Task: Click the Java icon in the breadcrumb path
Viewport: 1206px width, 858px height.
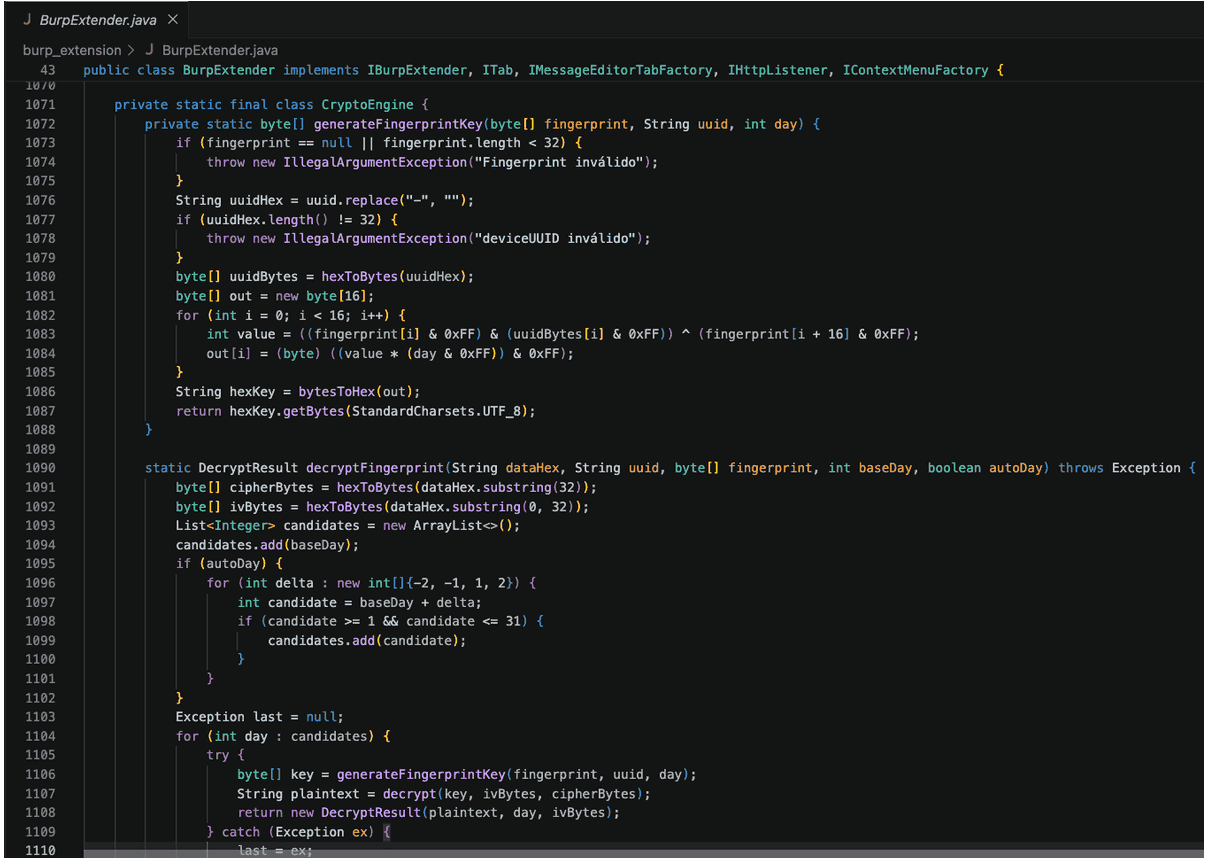Action: (150, 50)
